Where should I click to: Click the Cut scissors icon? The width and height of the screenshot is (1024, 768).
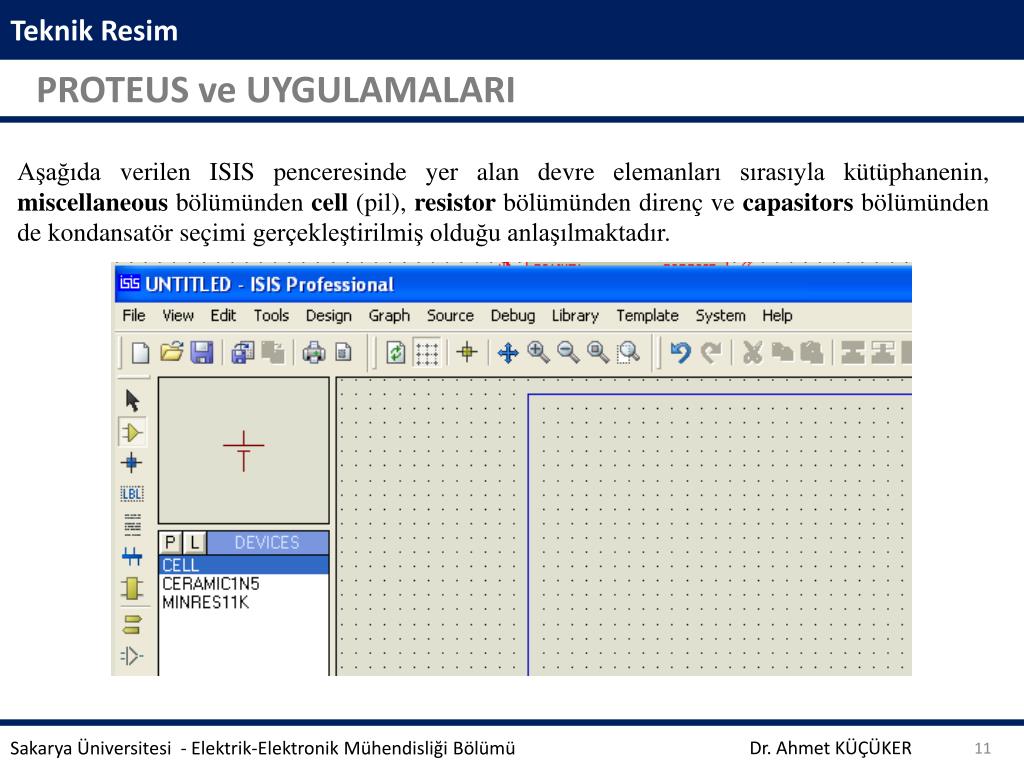[x=752, y=353]
